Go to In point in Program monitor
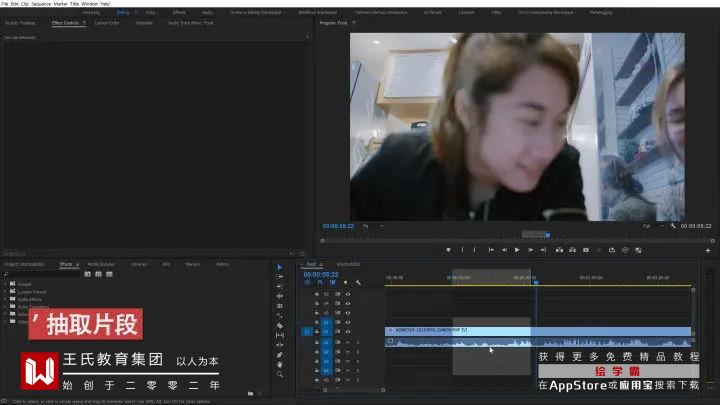This screenshot has height=405, width=720. (x=491, y=250)
